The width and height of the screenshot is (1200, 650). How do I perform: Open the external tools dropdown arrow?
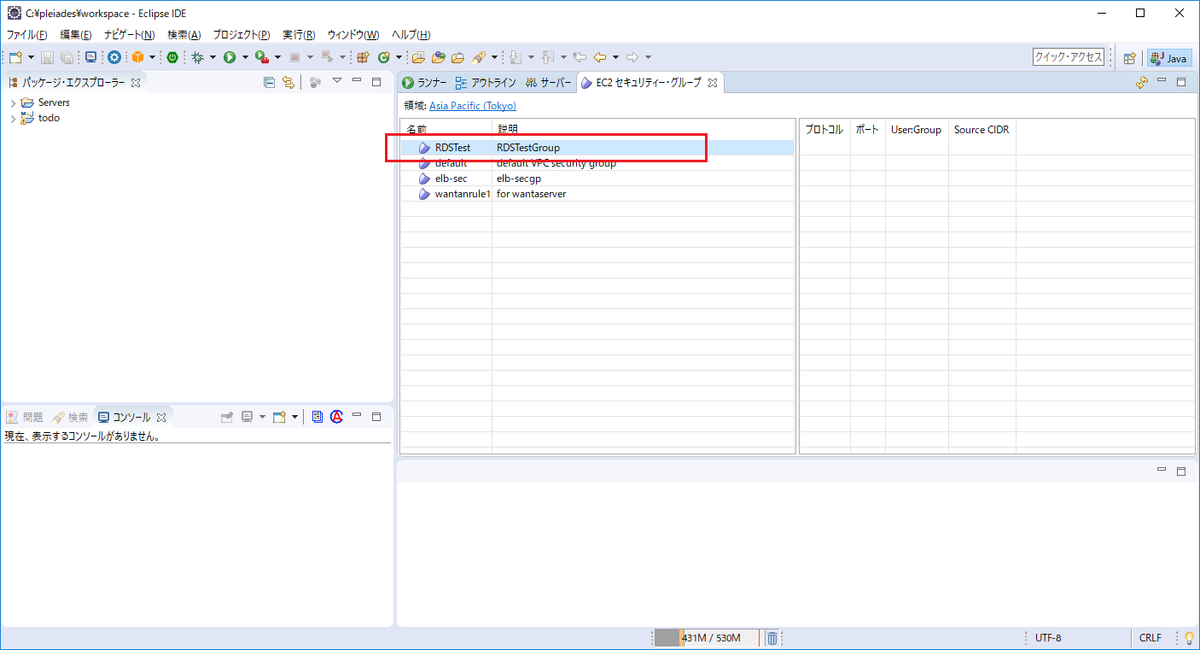click(278, 58)
